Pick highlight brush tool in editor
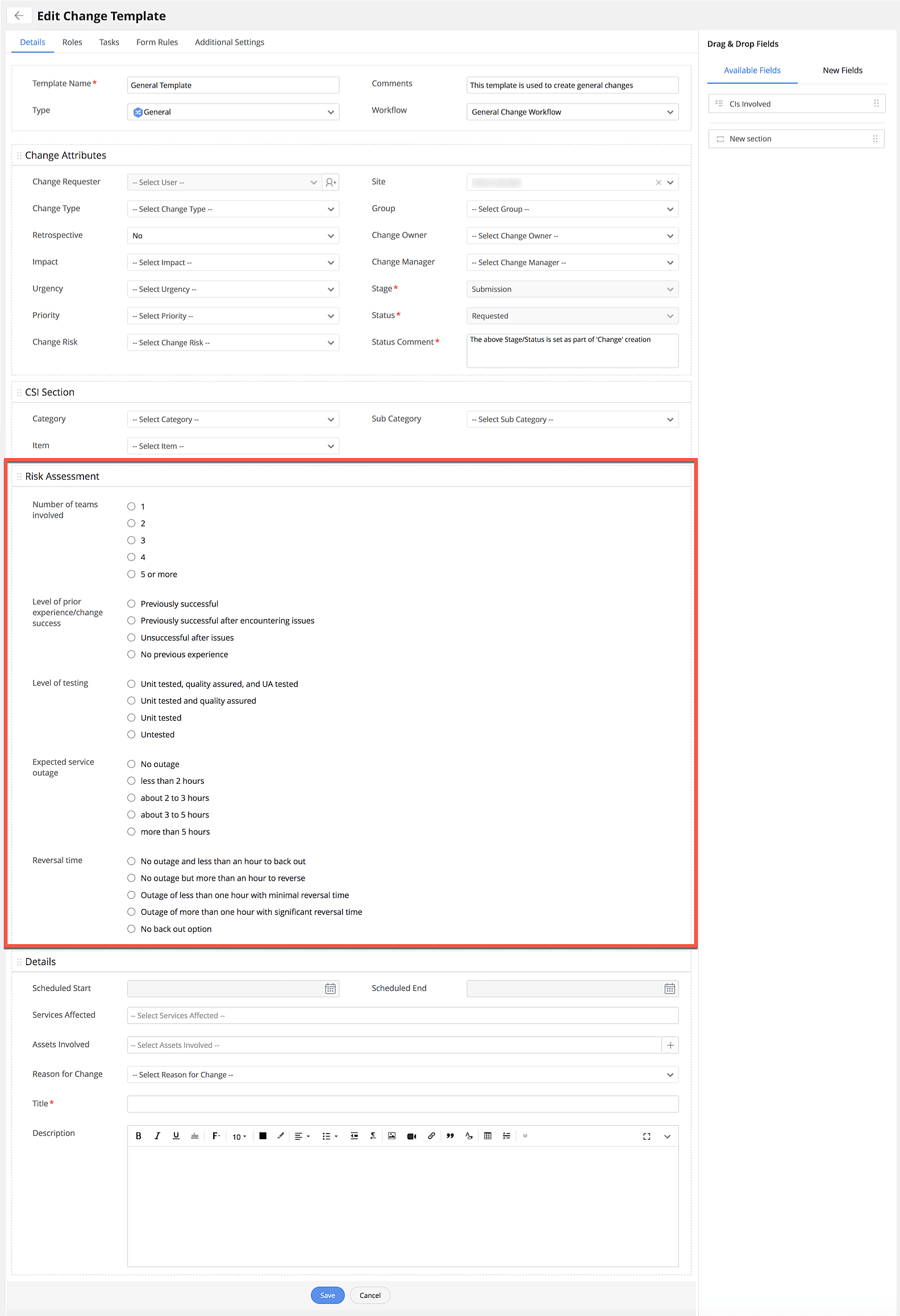The height and width of the screenshot is (1316, 900). pos(280,1136)
